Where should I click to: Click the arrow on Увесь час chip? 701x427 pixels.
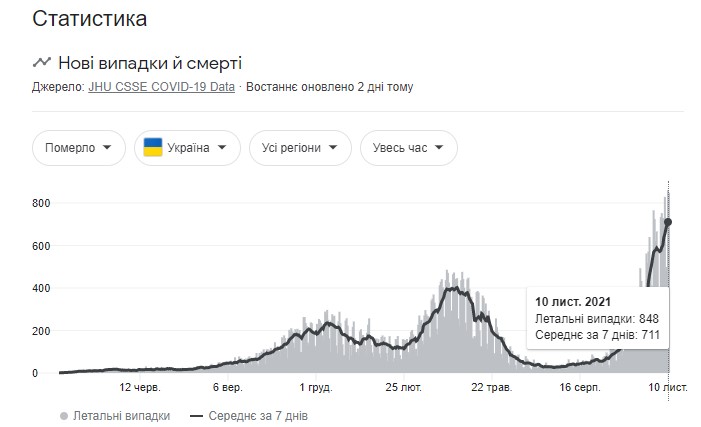pos(439,148)
